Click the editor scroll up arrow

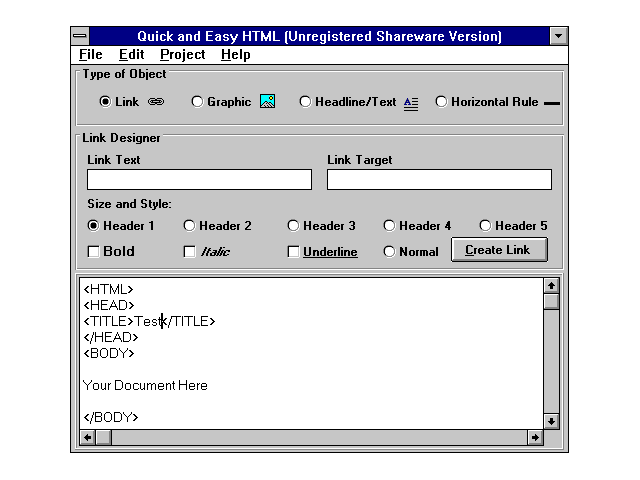(551, 286)
